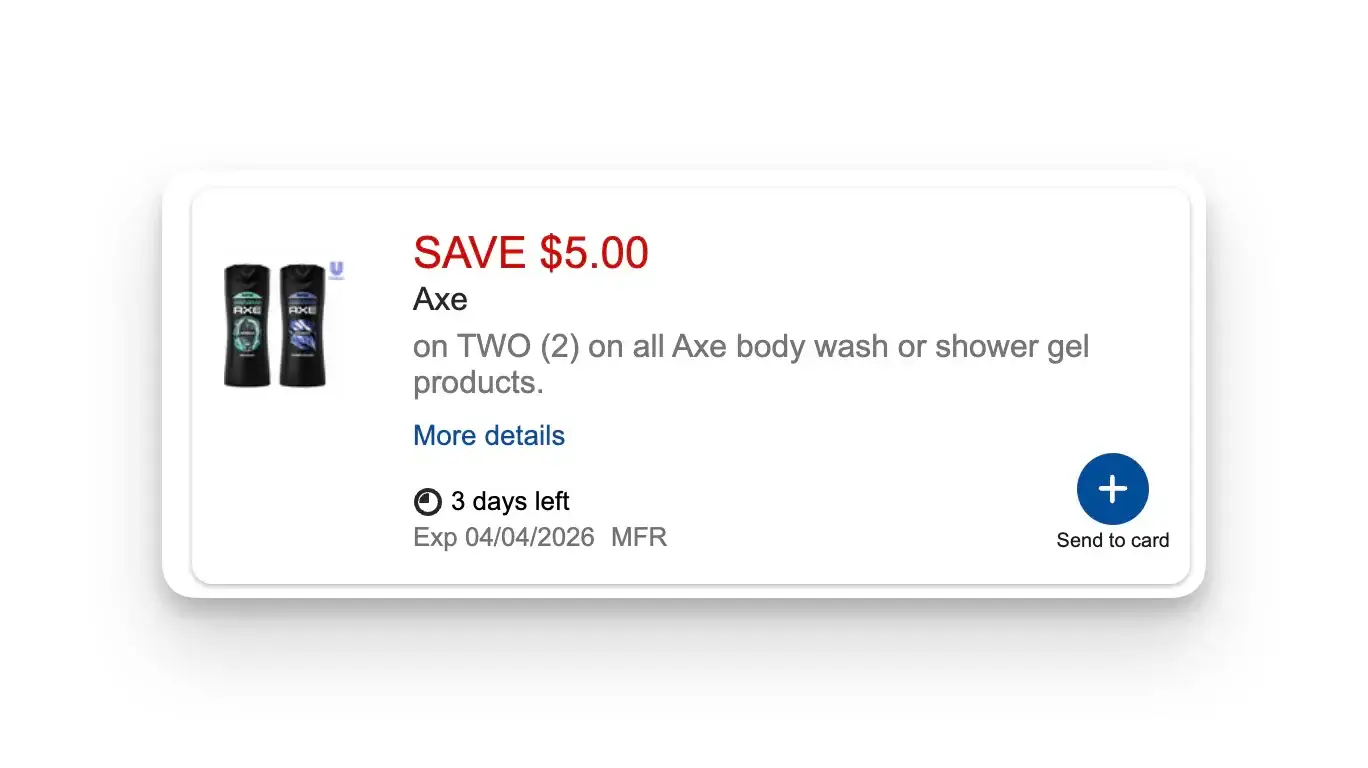Open the More details link
Image resolution: width=1368 pixels, height=768 pixels.
coord(489,436)
